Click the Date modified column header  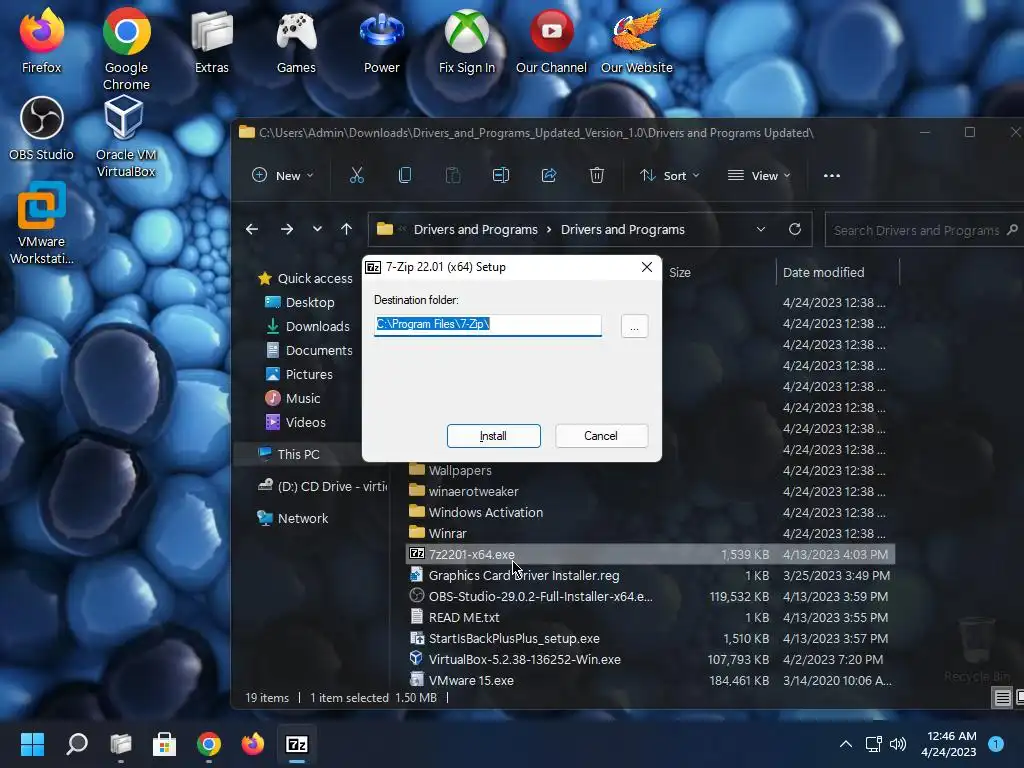[x=824, y=272]
